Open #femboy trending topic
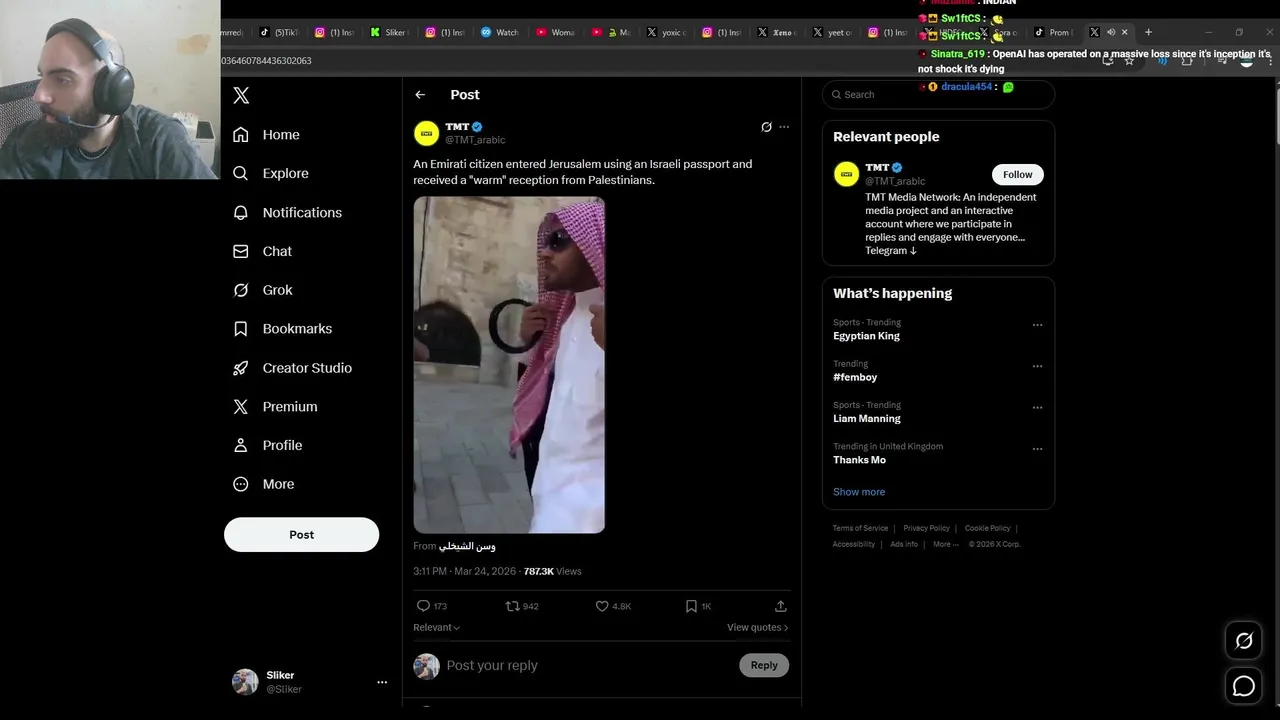Image resolution: width=1280 pixels, height=720 pixels. click(x=855, y=377)
